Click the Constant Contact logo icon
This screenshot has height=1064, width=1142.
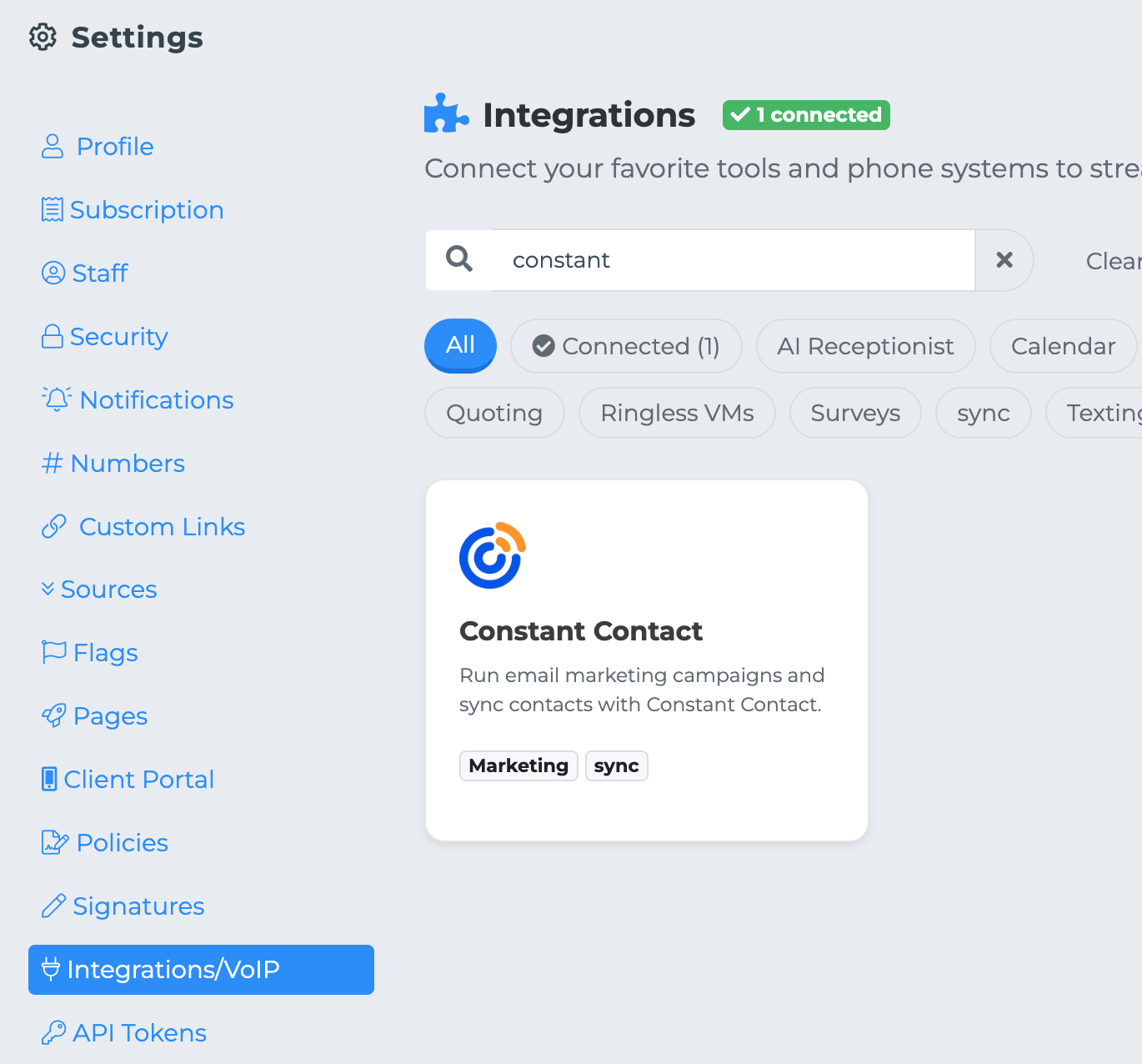click(x=492, y=555)
